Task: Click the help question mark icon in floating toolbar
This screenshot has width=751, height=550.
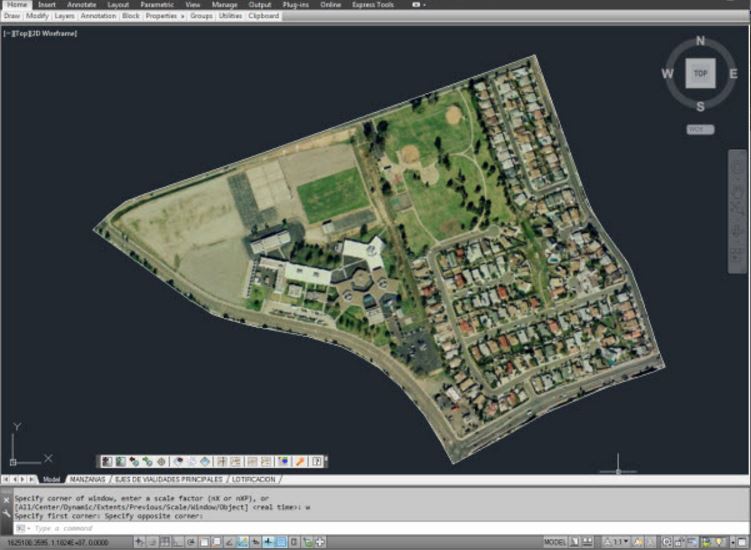Action: [317, 462]
